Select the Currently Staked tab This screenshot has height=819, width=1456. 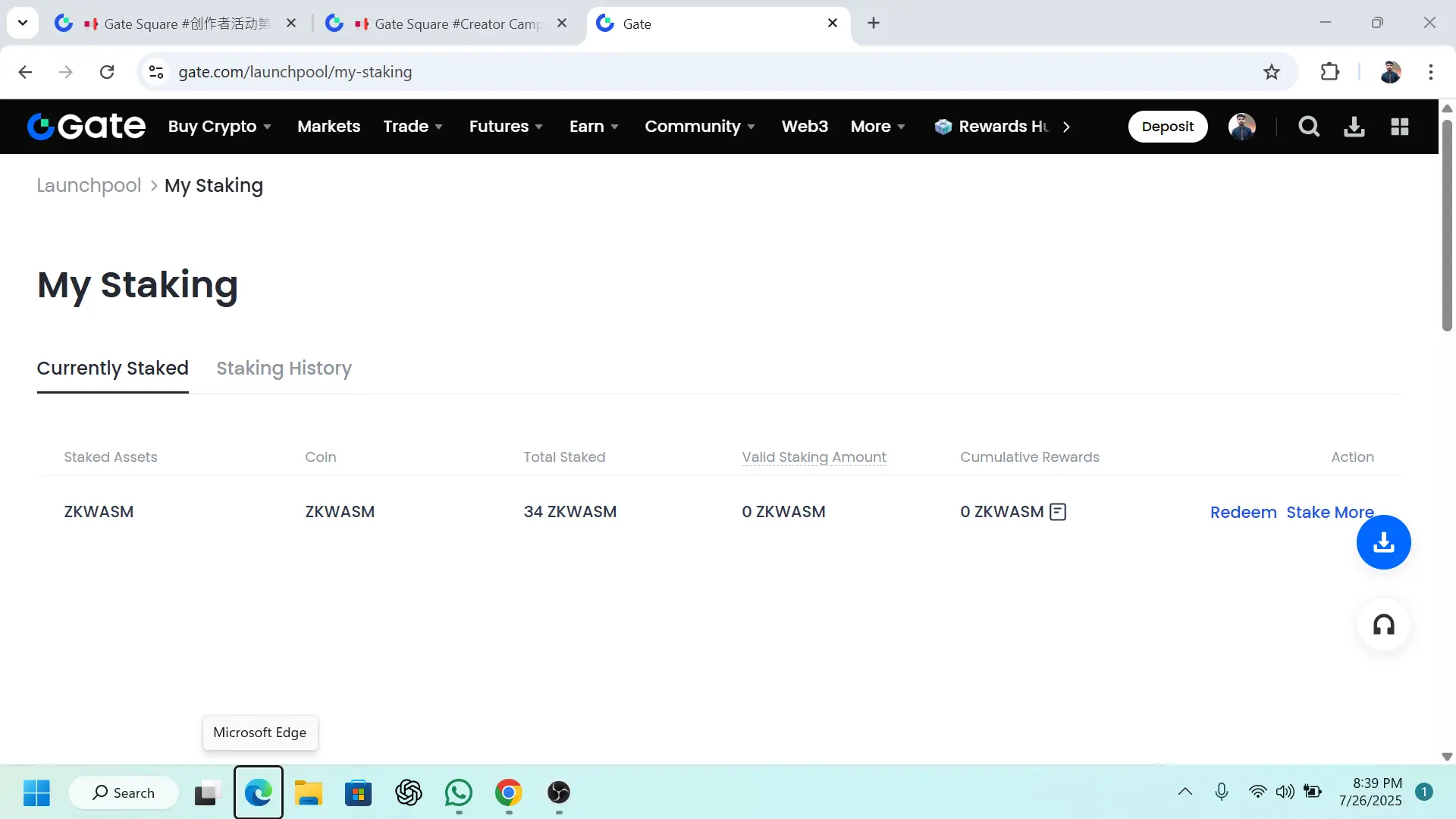coord(113,369)
